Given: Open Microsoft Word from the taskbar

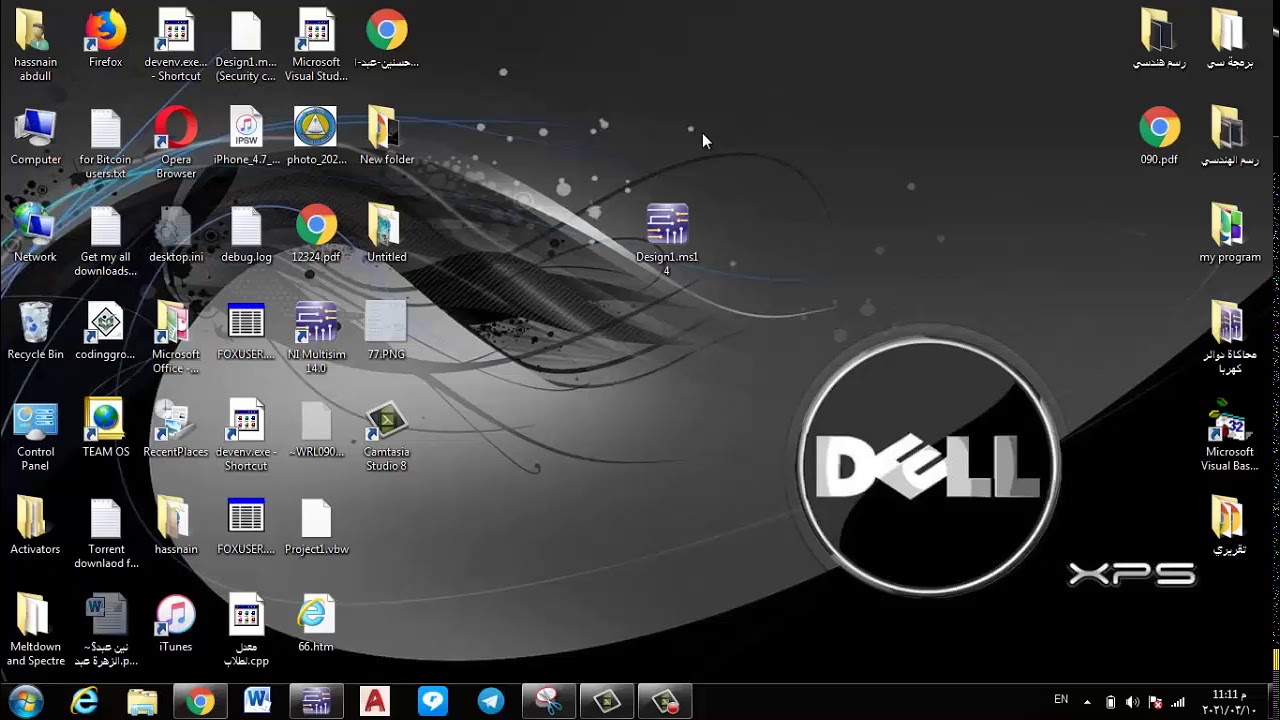Looking at the screenshot, I should 258,702.
